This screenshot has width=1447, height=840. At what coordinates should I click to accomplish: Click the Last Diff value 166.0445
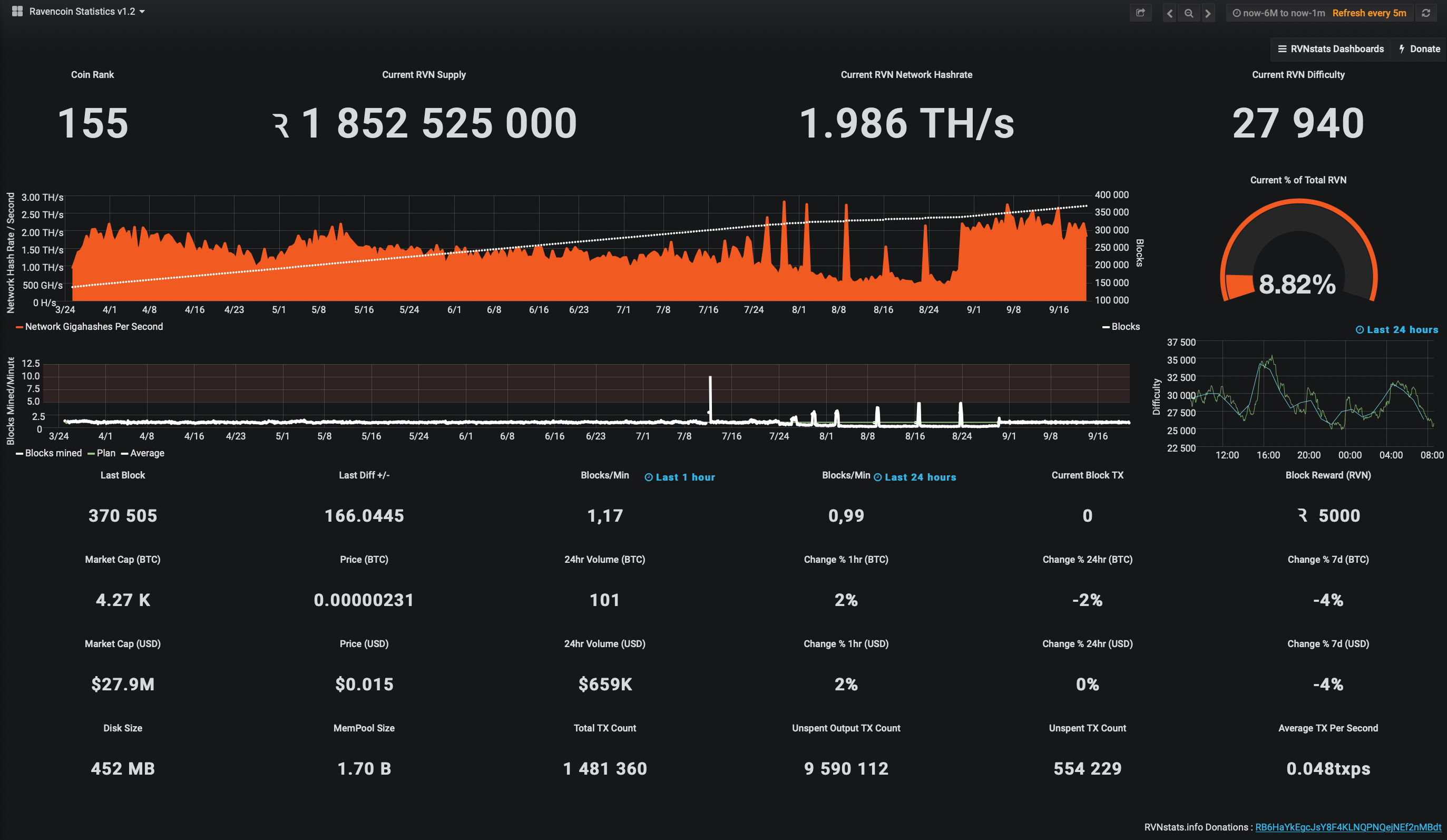364,515
